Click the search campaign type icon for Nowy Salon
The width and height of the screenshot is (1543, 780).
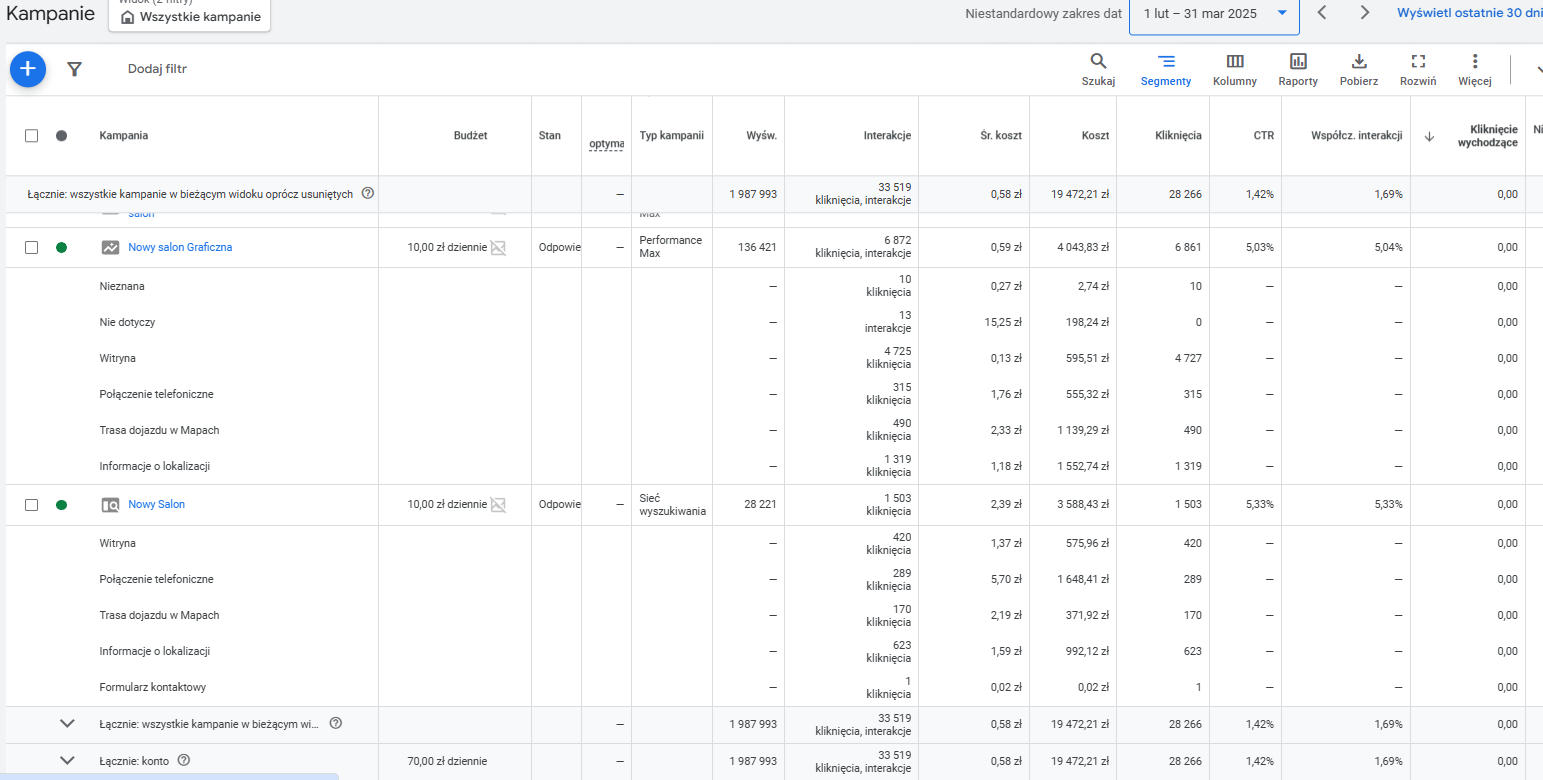point(110,505)
